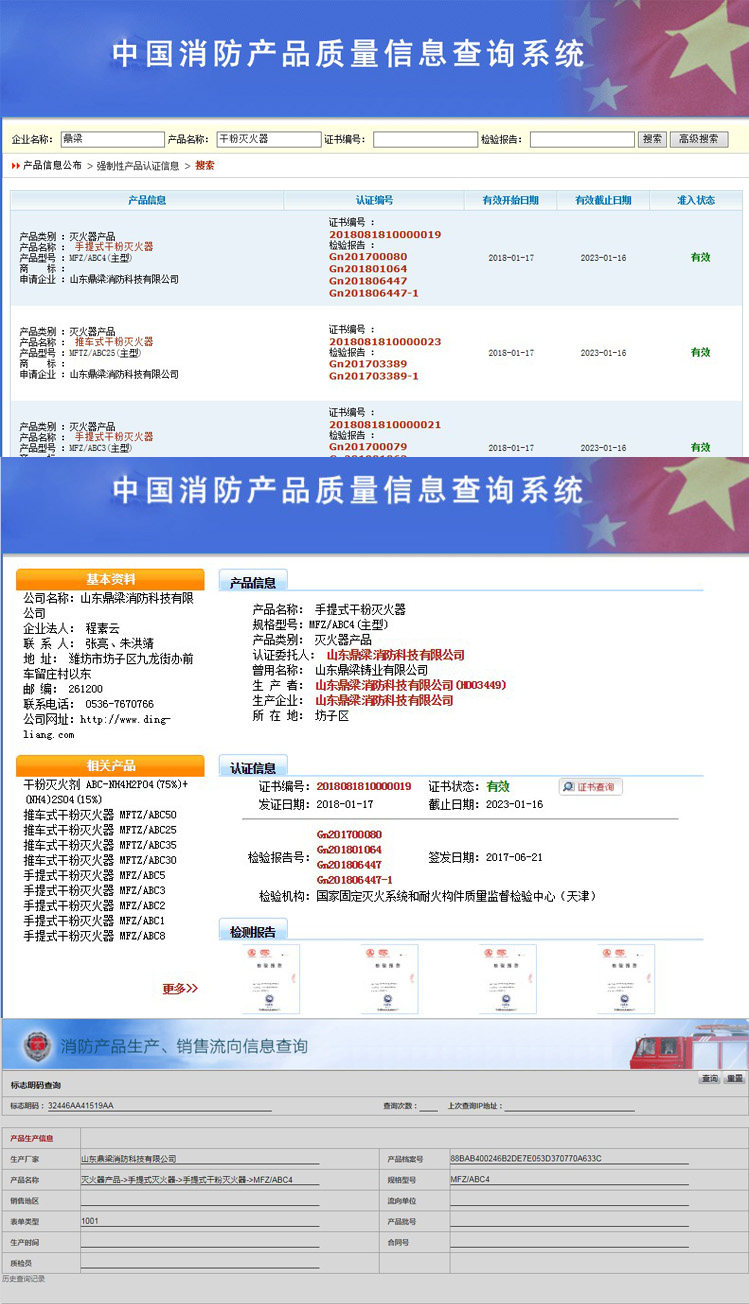Click the 基本资料 panel header
Image resolution: width=749 pixels, height=1304 pixels.
point(110,580)
